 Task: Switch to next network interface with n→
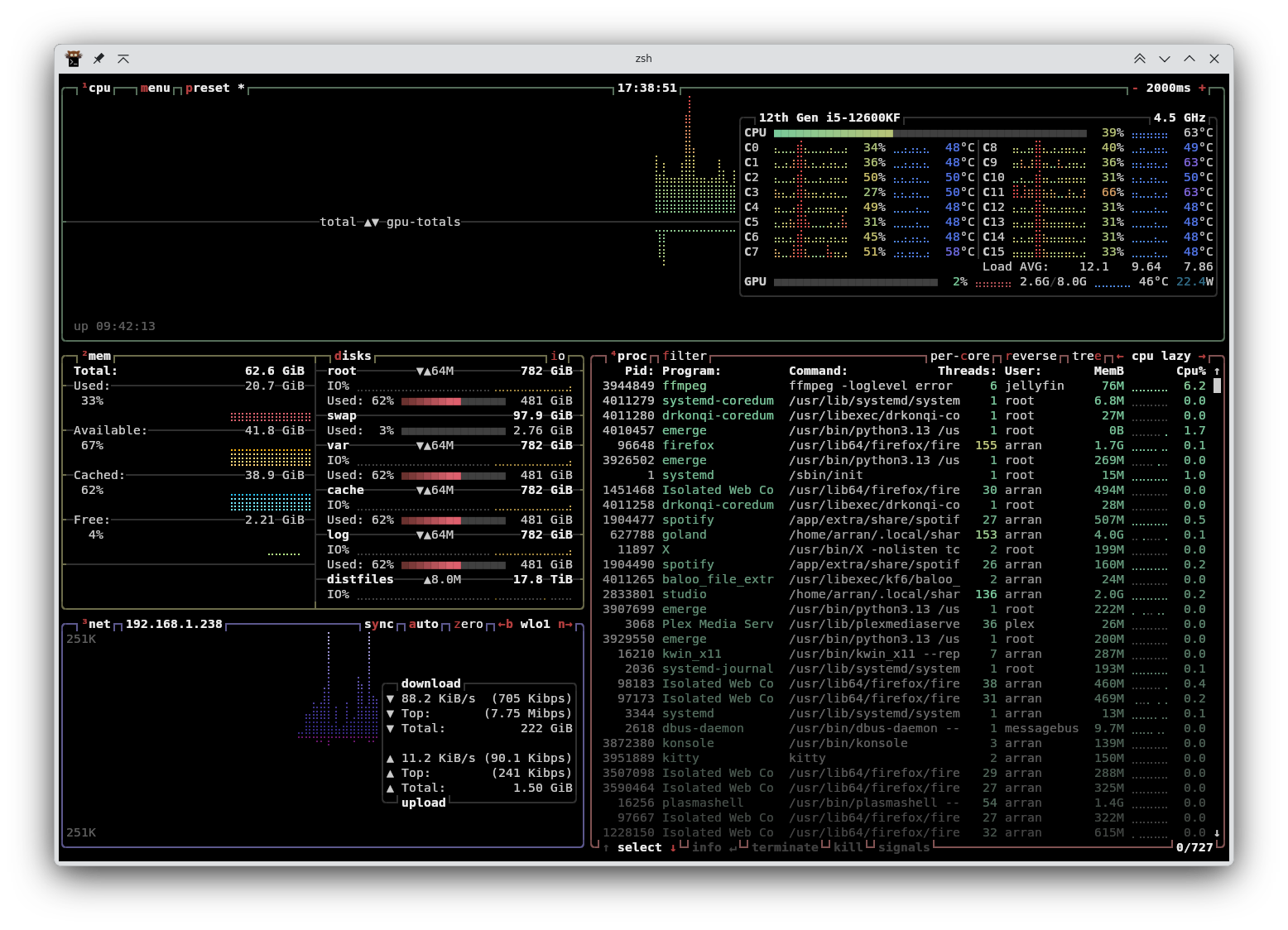click(565, 624)
